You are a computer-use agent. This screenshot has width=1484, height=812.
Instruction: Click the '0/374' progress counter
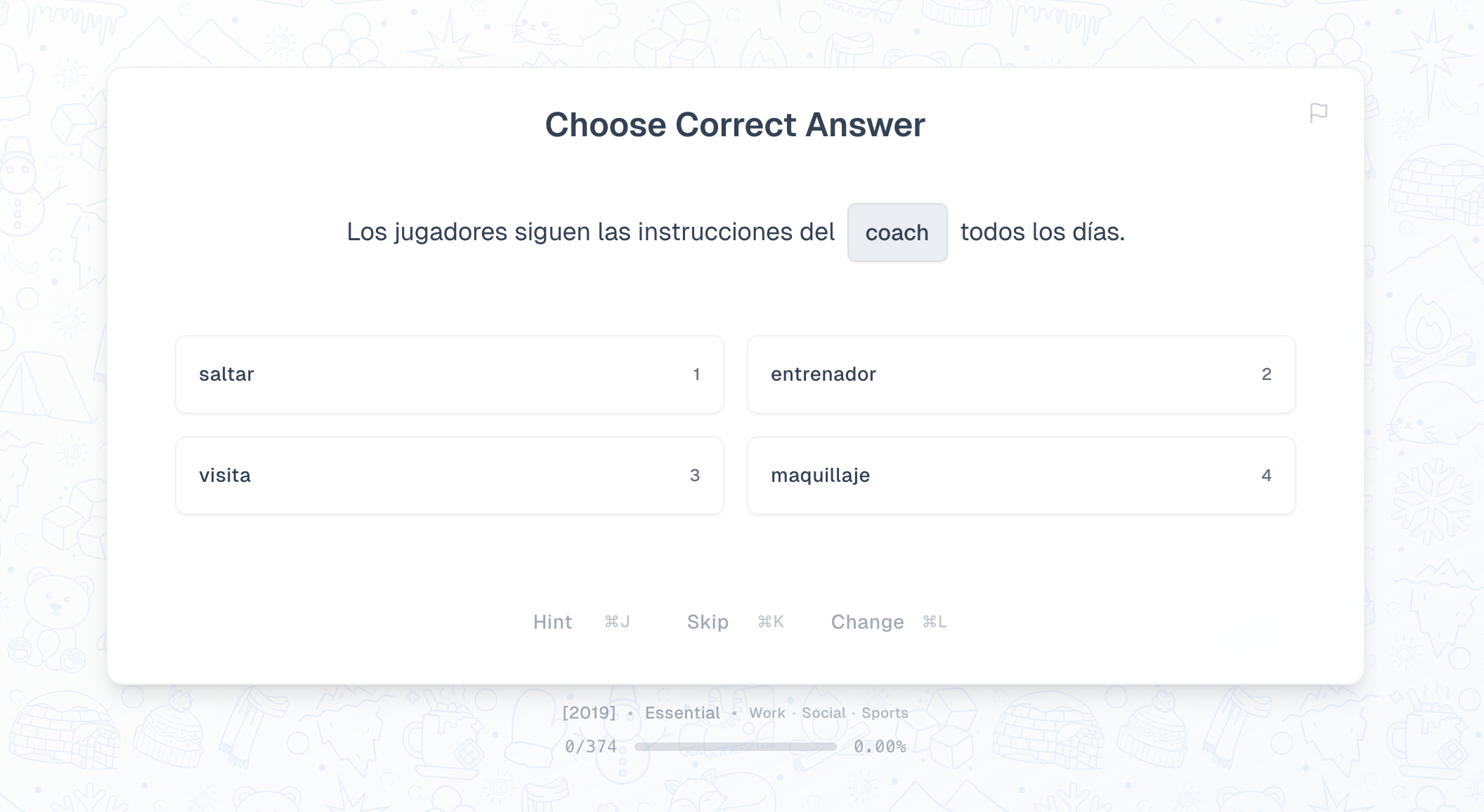point(589,747)
